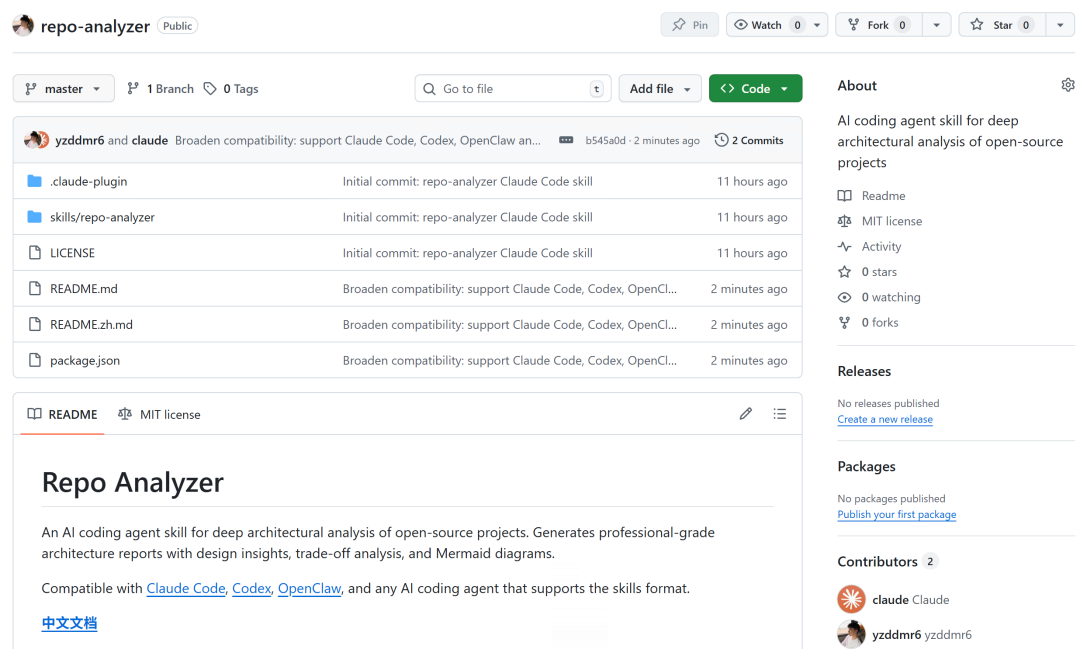Viewport: 1080px width, 649px height.
Task: Click the tag icon beside 0 Tags
Action: pyautogui.click(x=210, y=88)
